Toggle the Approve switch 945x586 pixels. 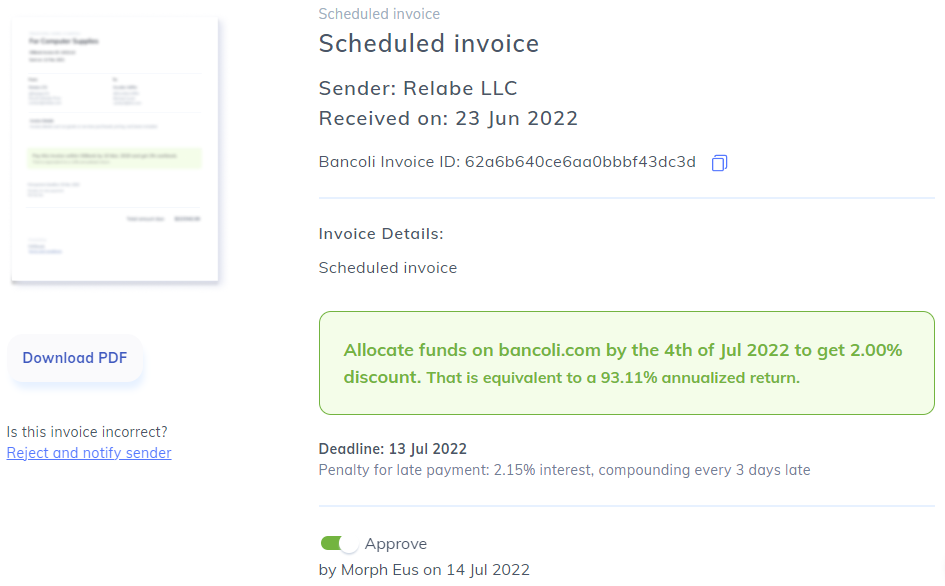[339, 544]
